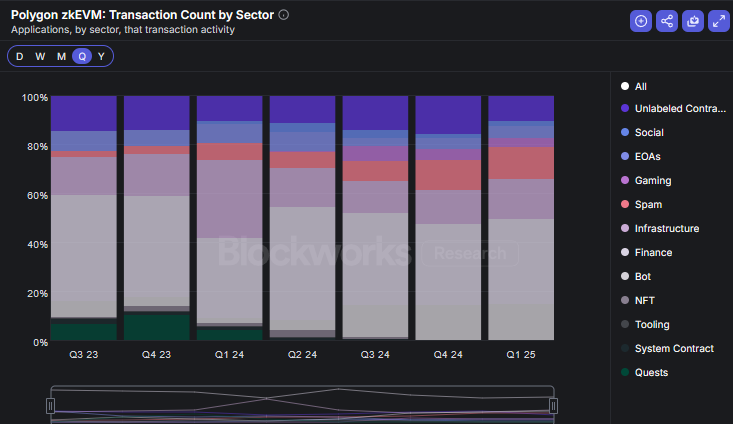Click the Q3 24 stacked bar
This screenshot has height=424, width=733.
coord(375,218)
